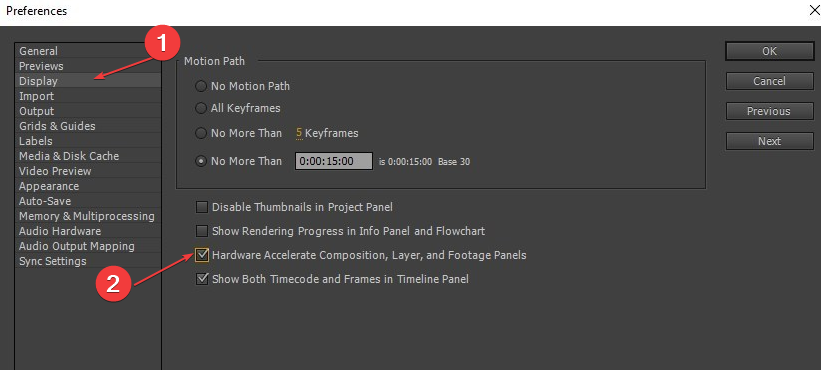Uncheck Hardware Accelerate Composition panels checkbox
This screenshot has width=821, height=370.
(202, 255)
